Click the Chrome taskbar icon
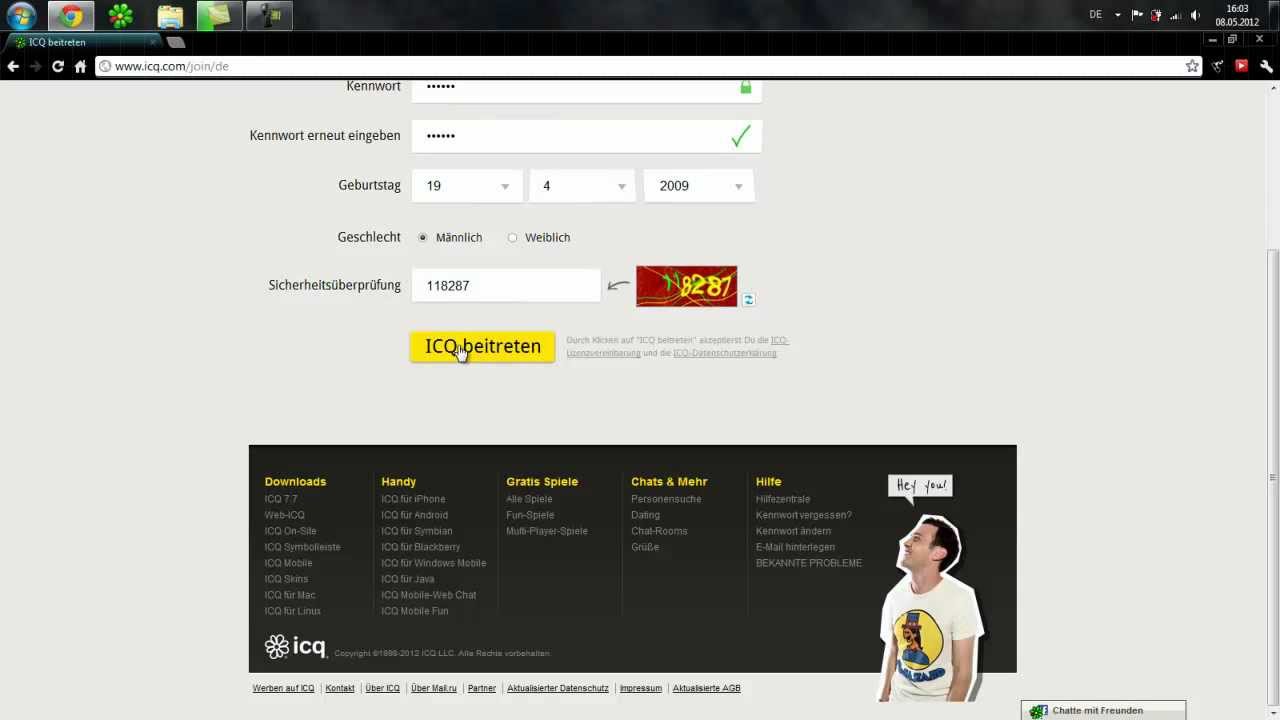Image resolution: width=1280 pixels, height=720 pixels. pyautogui.click(x=70, y=15)
